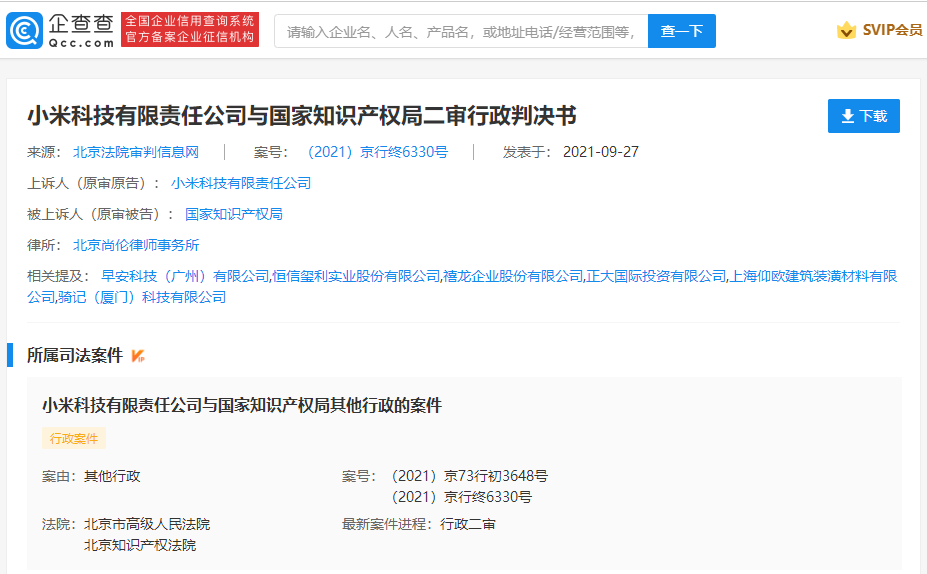Click the SVIP crown icon
This screenshot has width=927, height=574.
coord(846,30)
